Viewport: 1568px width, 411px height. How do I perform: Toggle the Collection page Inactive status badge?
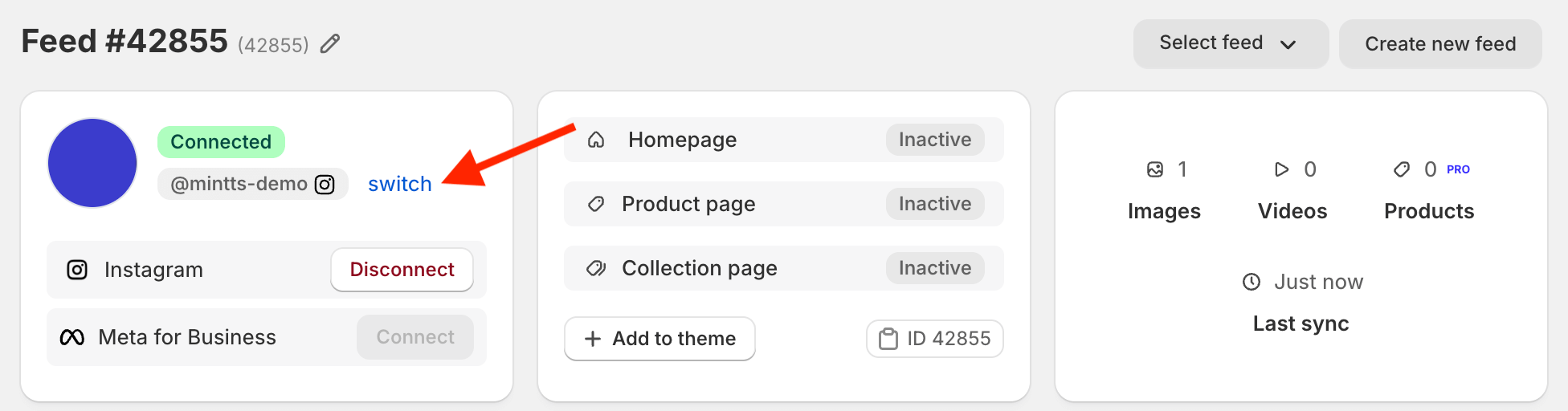tap(935, 268)
